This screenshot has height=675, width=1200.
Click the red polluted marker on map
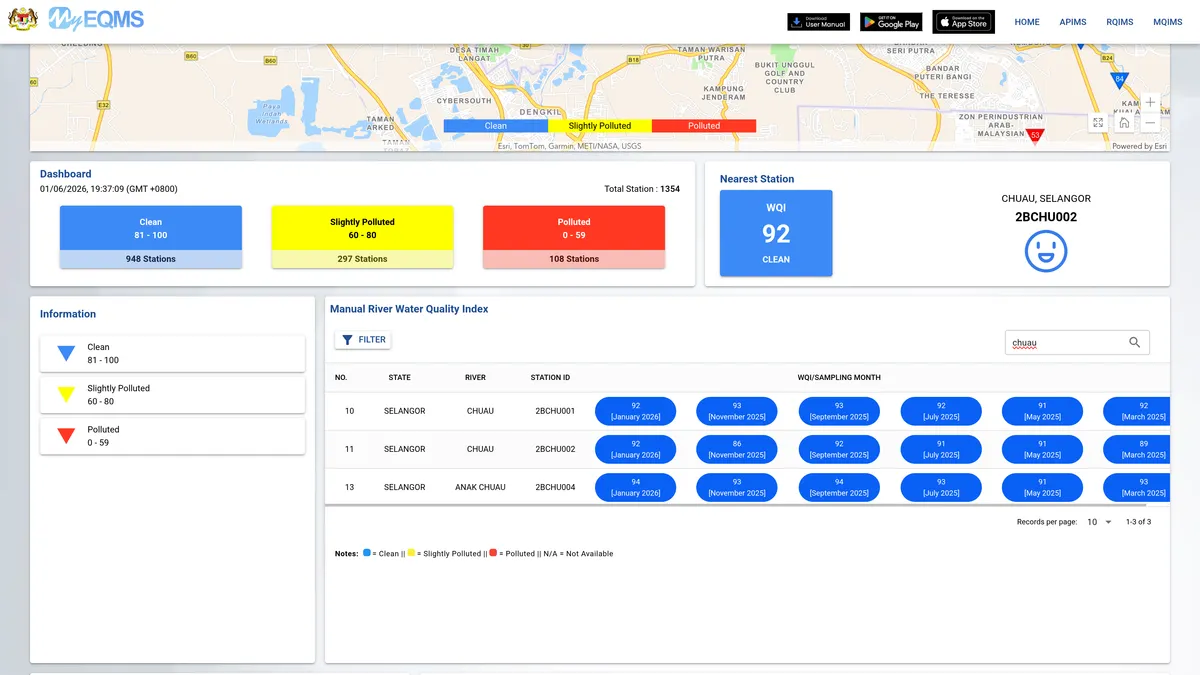1036,134
